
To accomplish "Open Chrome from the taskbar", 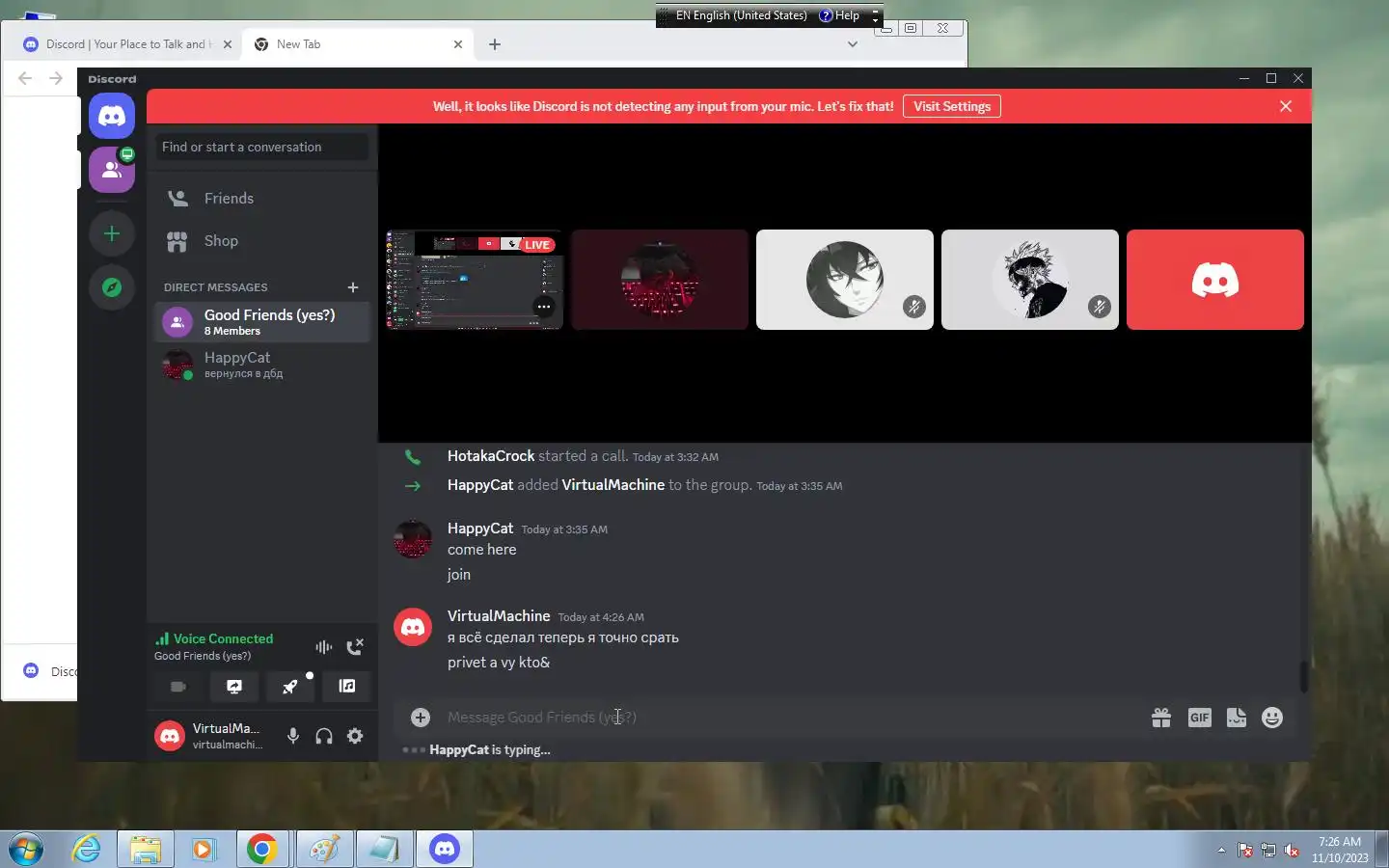I will (x=261, y=850).
